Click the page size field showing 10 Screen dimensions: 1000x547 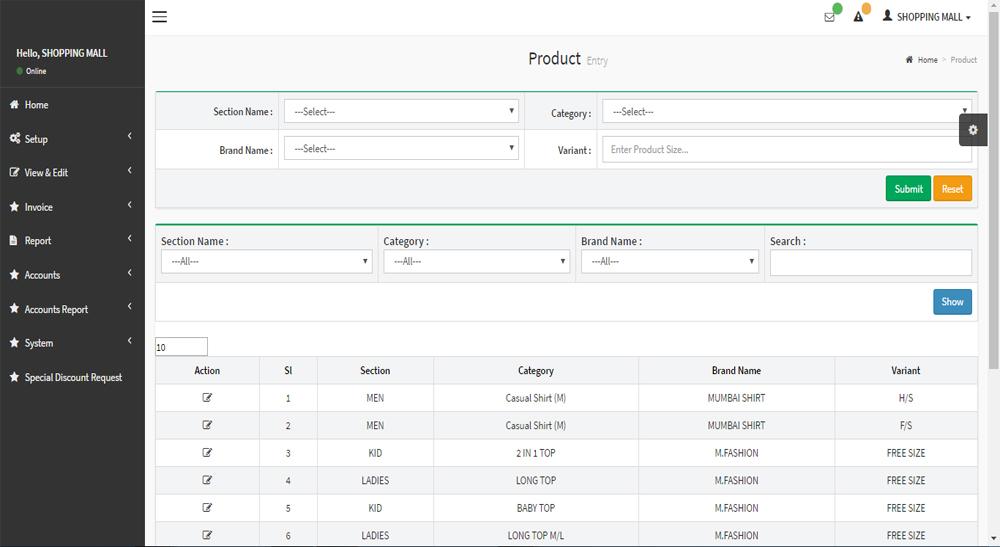coord(182,347)
